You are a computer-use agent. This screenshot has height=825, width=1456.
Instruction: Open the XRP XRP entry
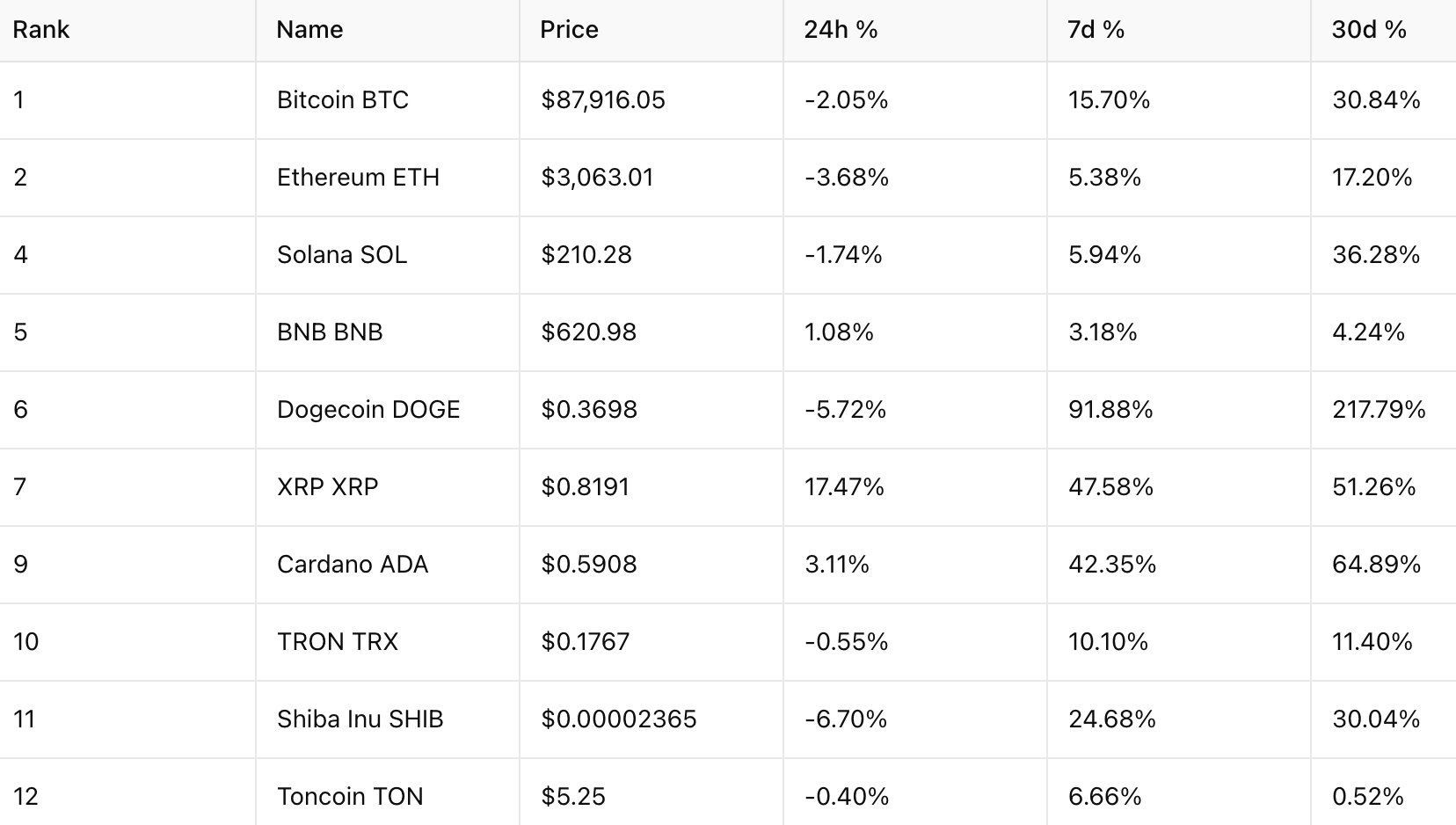[327, 487]
